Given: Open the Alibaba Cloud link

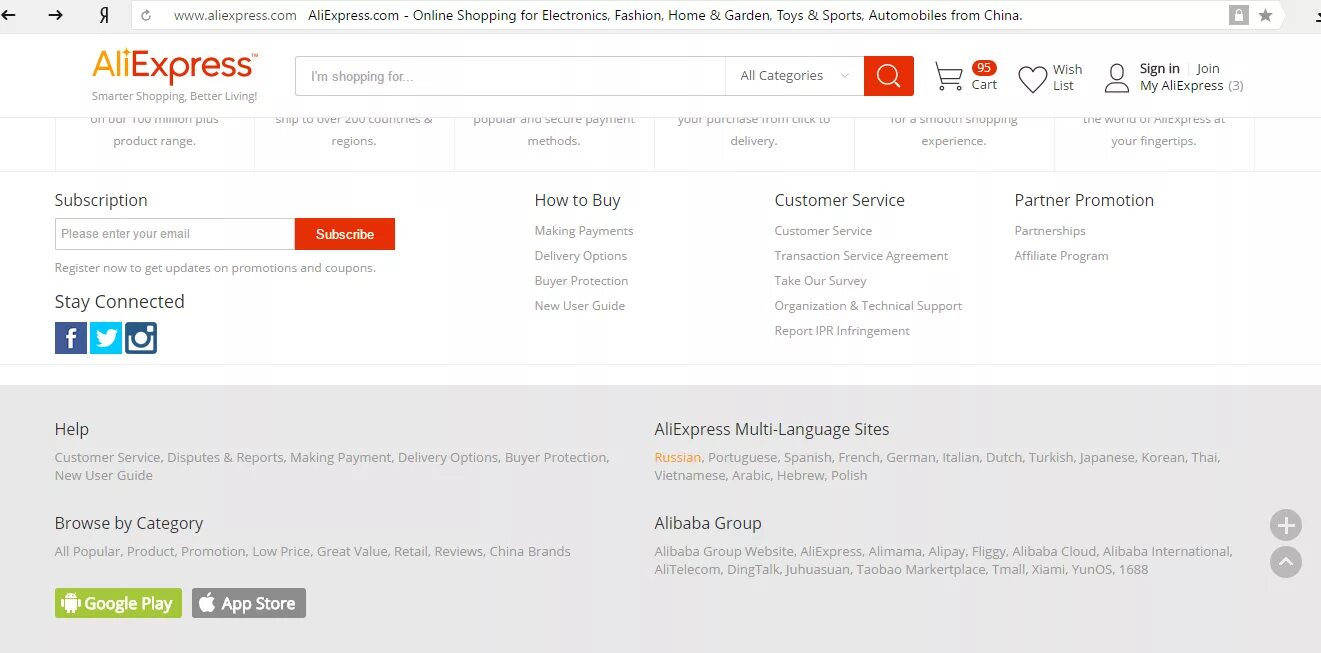Looking at the screenshot, I should click(1054, 551).
